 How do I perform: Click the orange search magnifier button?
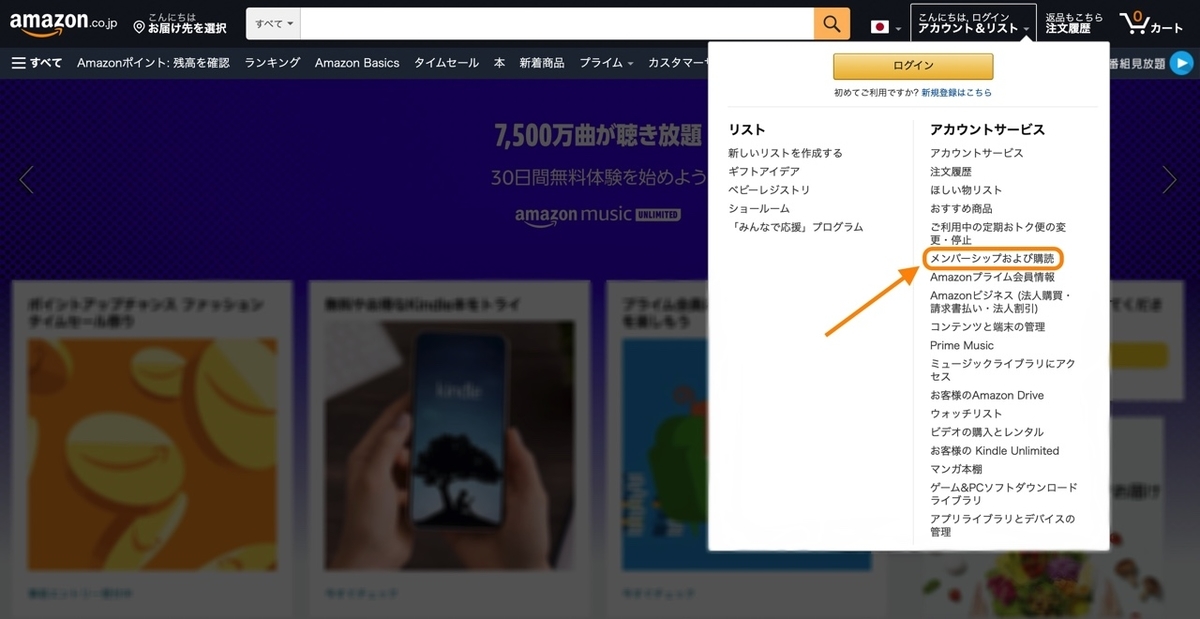pos(832,24)
